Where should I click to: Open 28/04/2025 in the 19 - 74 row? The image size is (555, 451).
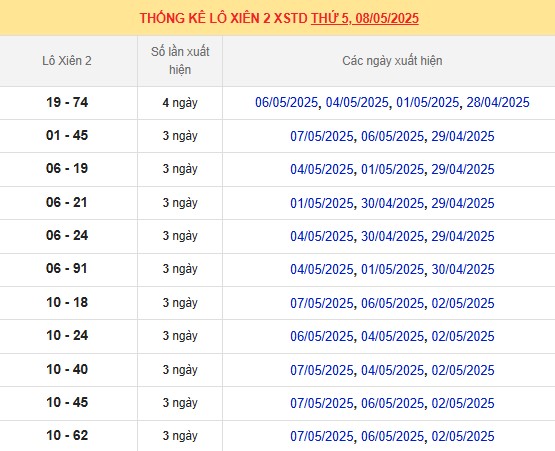tap(498, 103)
